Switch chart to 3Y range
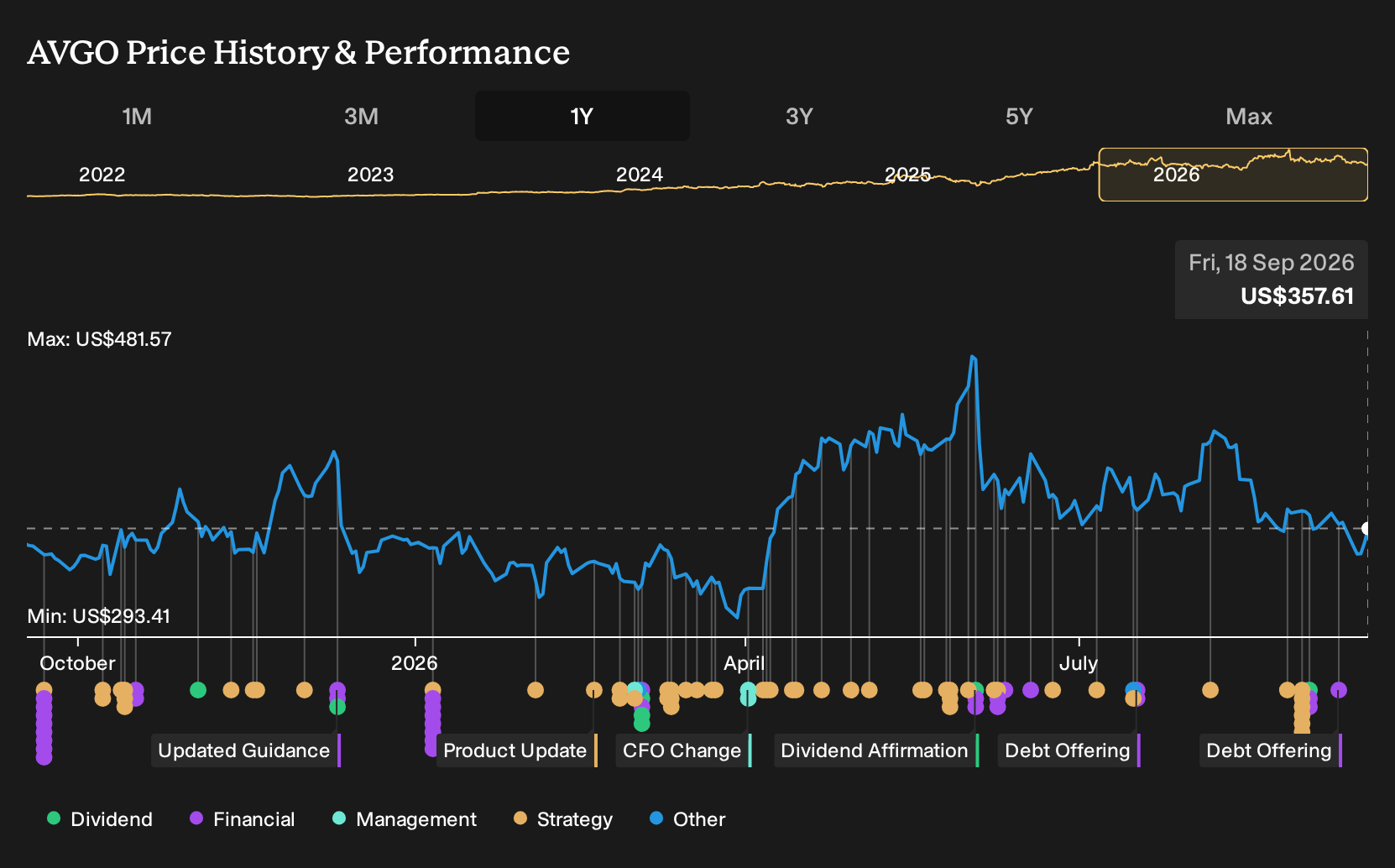 799,116
